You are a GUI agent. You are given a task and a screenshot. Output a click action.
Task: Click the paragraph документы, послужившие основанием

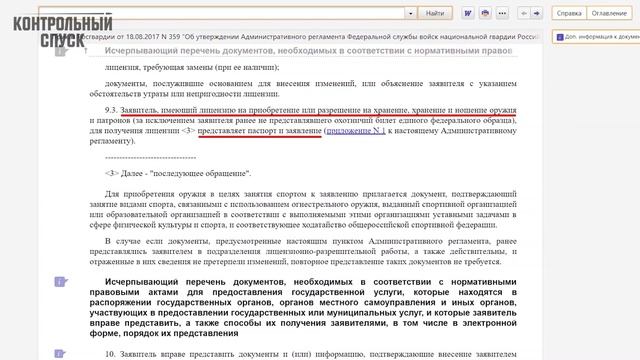coord(303,89)
